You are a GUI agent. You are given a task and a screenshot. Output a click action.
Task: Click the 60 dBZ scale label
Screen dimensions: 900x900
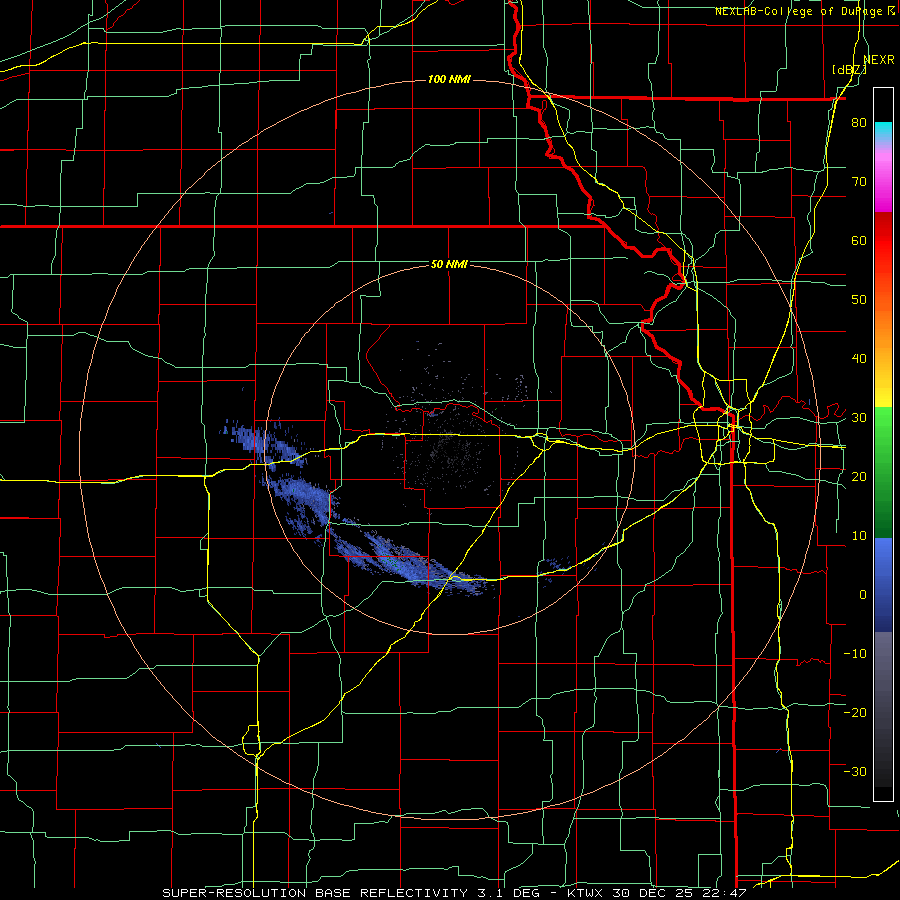point(859,240)
